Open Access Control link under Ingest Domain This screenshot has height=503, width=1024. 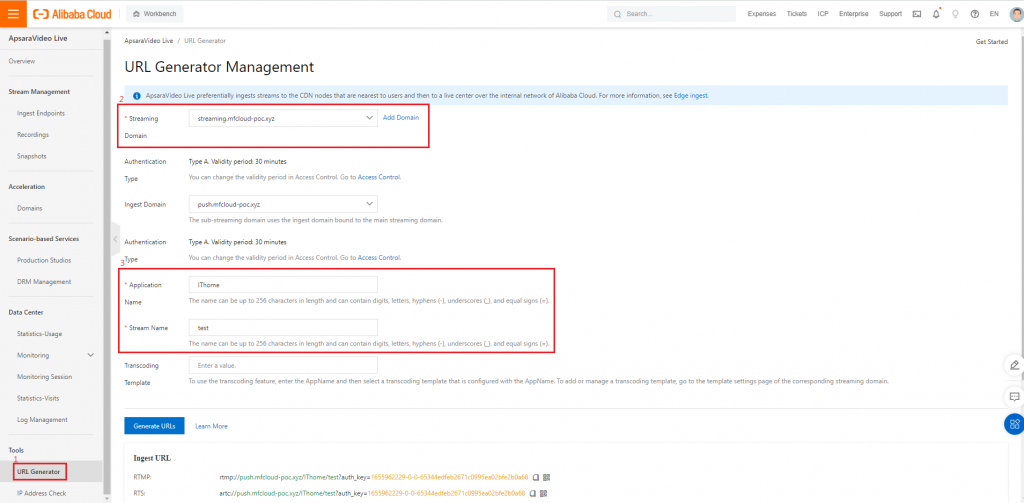[x=379, y=258]
